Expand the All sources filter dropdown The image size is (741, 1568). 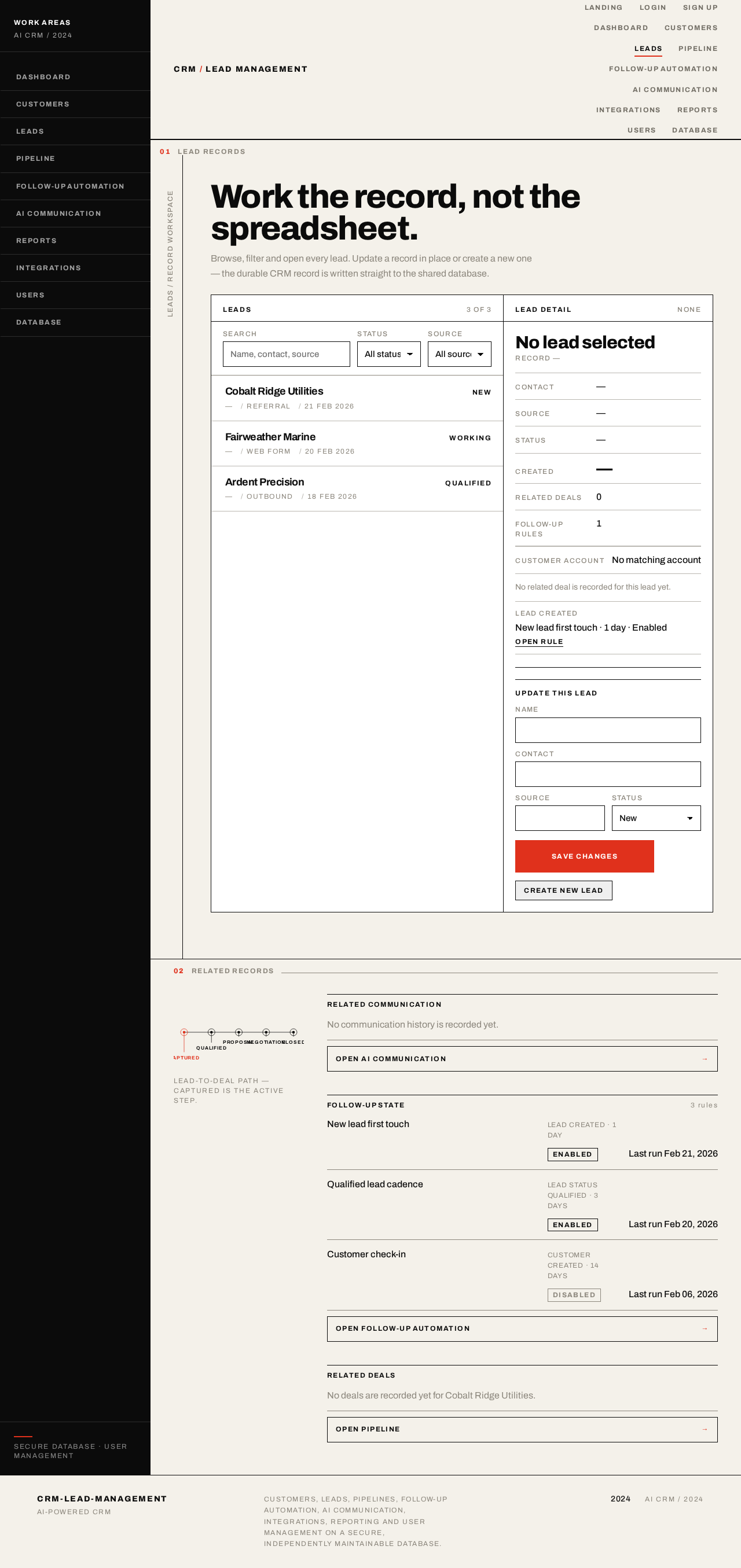(x=459, y=354)
